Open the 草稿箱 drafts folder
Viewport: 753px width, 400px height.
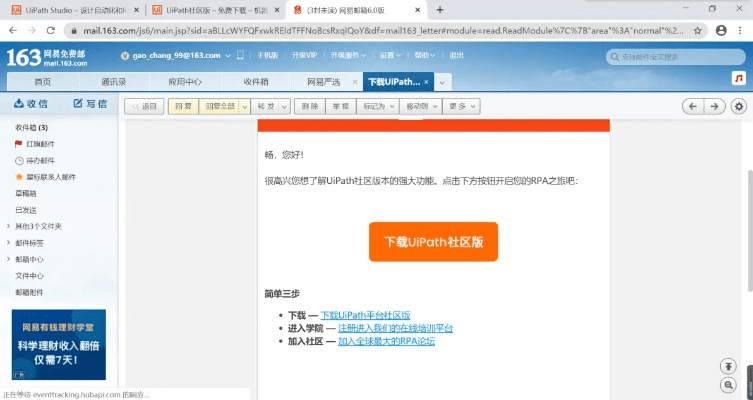pos(26,194)
